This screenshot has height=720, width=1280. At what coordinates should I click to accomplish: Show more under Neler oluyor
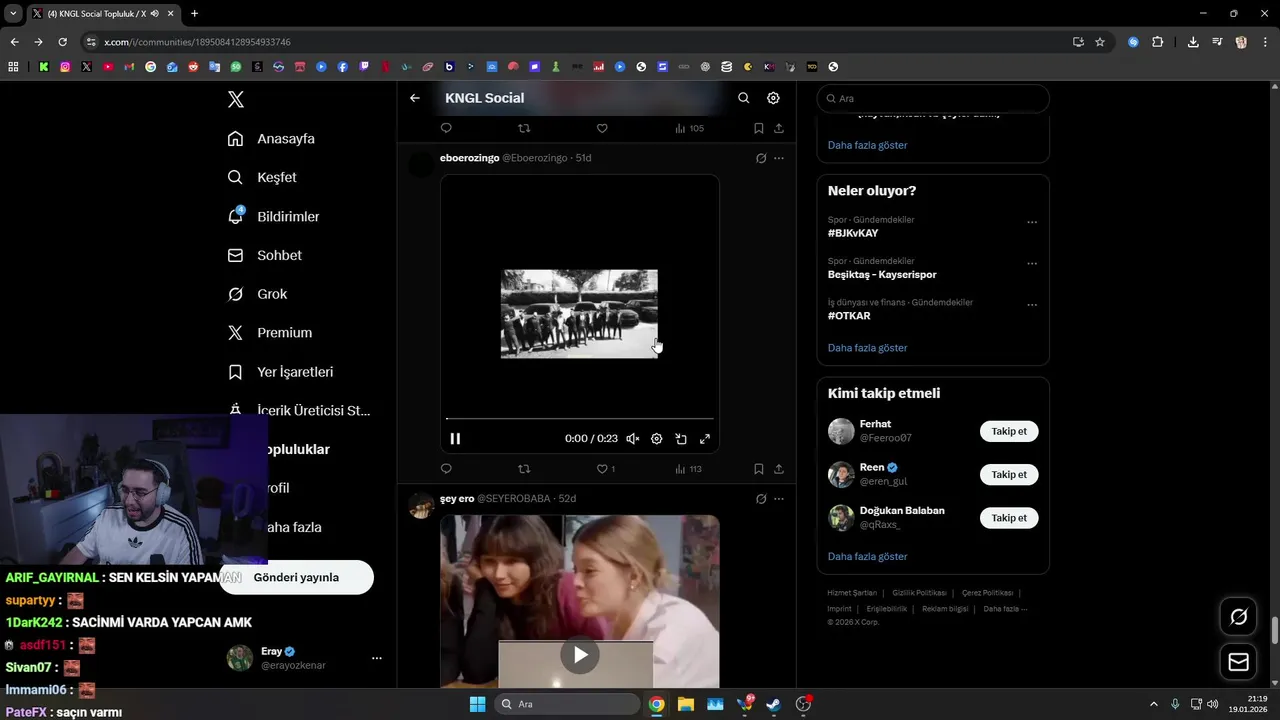868,348
